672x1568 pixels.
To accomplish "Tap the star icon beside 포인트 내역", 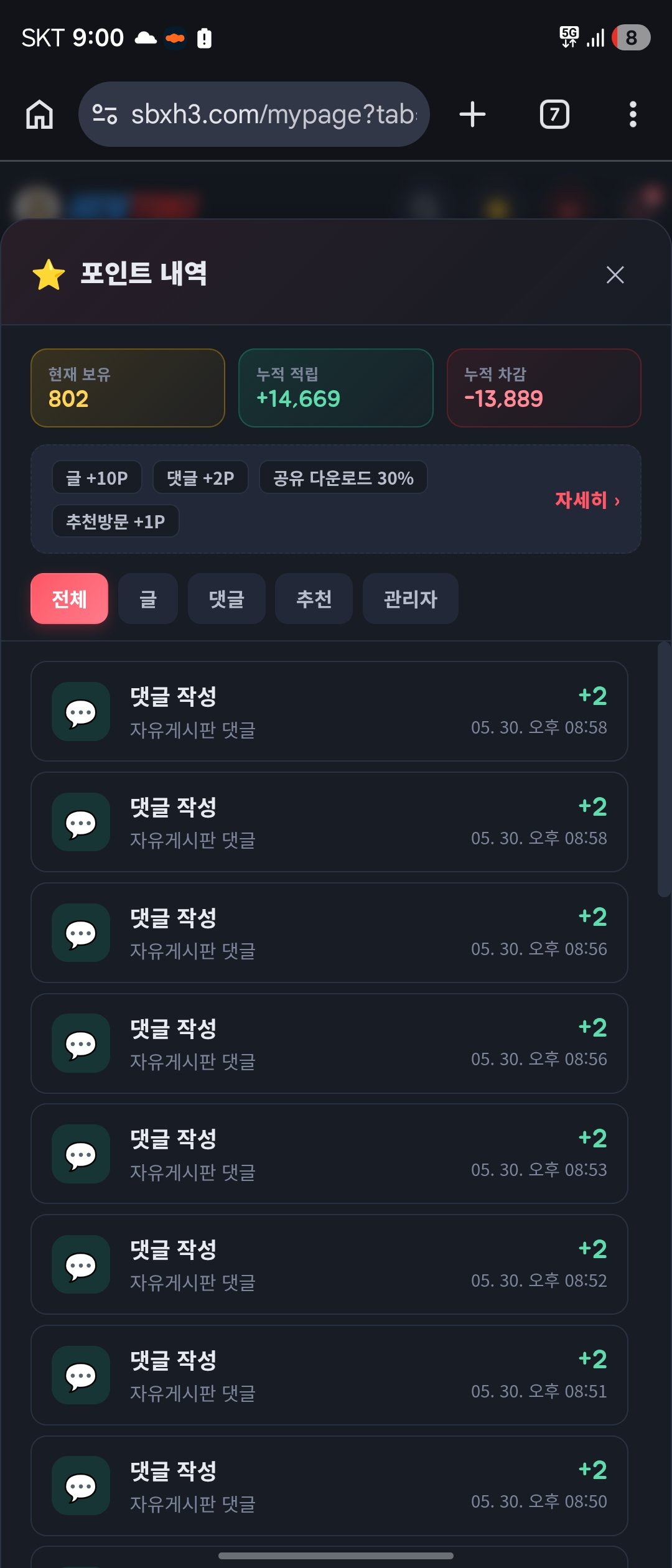I will coord(49,274).
